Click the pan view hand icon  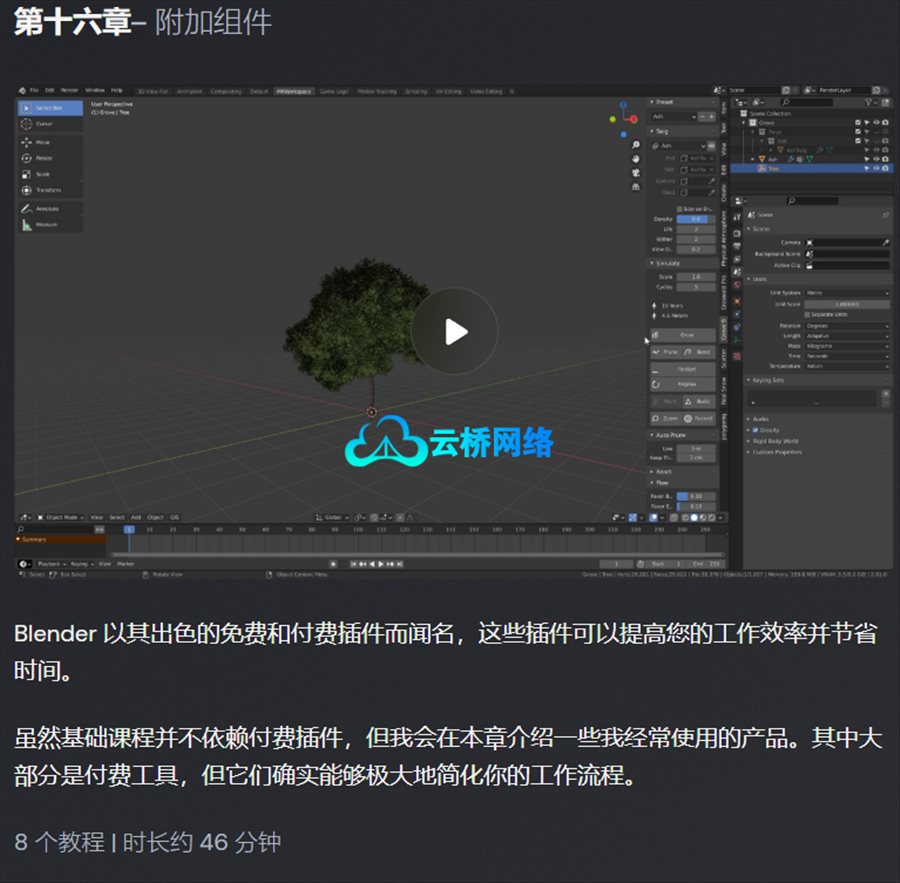[635, 158]
